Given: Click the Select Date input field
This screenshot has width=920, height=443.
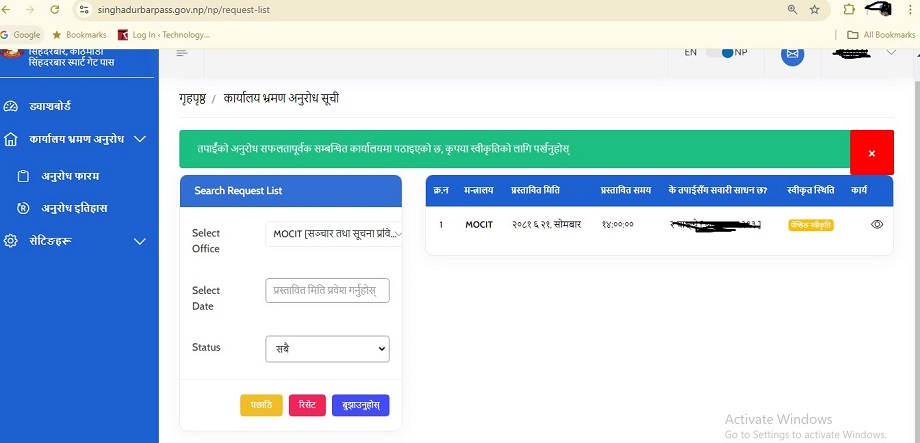Looking at the screenshot, I should click(327, 291).
